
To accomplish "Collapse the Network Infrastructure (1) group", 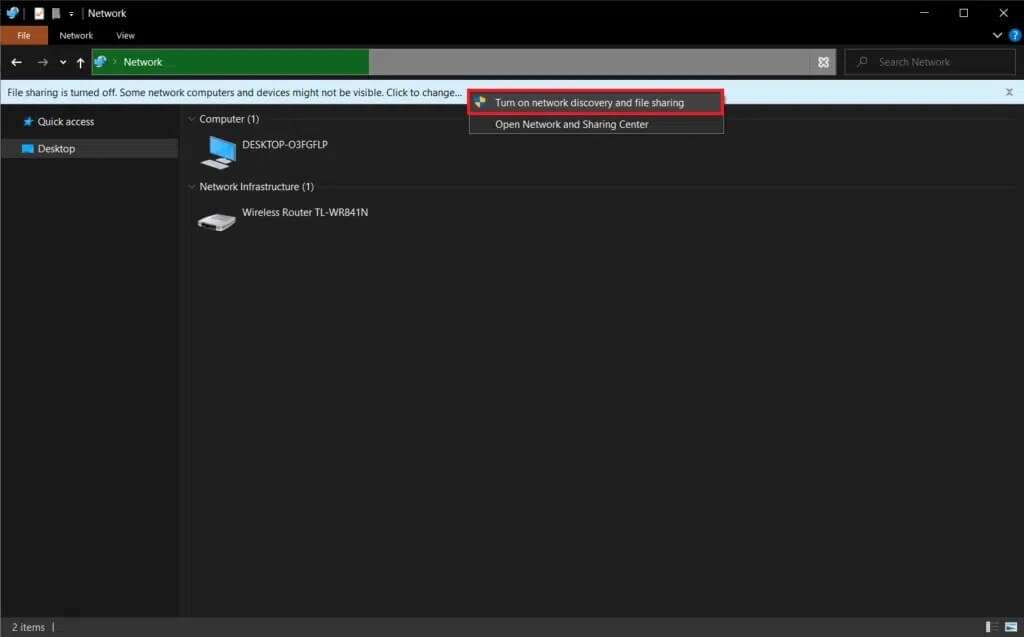I will 192,187.
